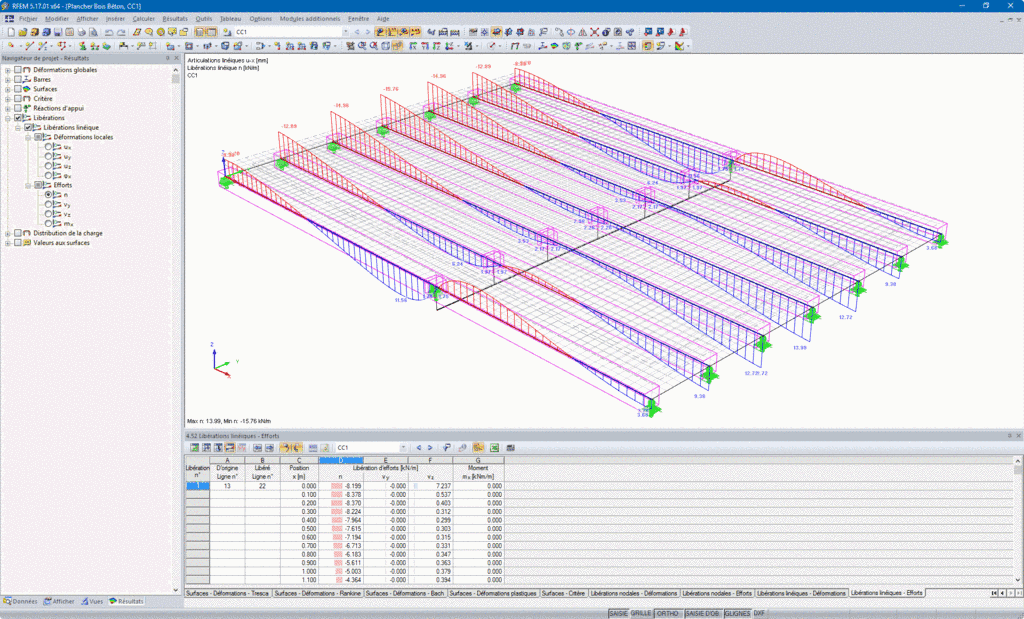Click the last icon in the table toolbar
The width and height of the screenshot is (1024, 619).
coord(511,447)
